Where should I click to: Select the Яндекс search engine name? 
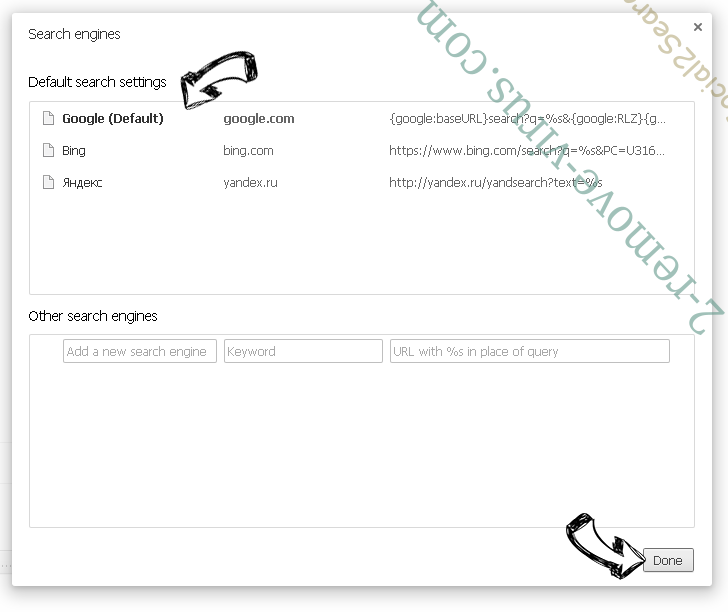click(82, 182)
